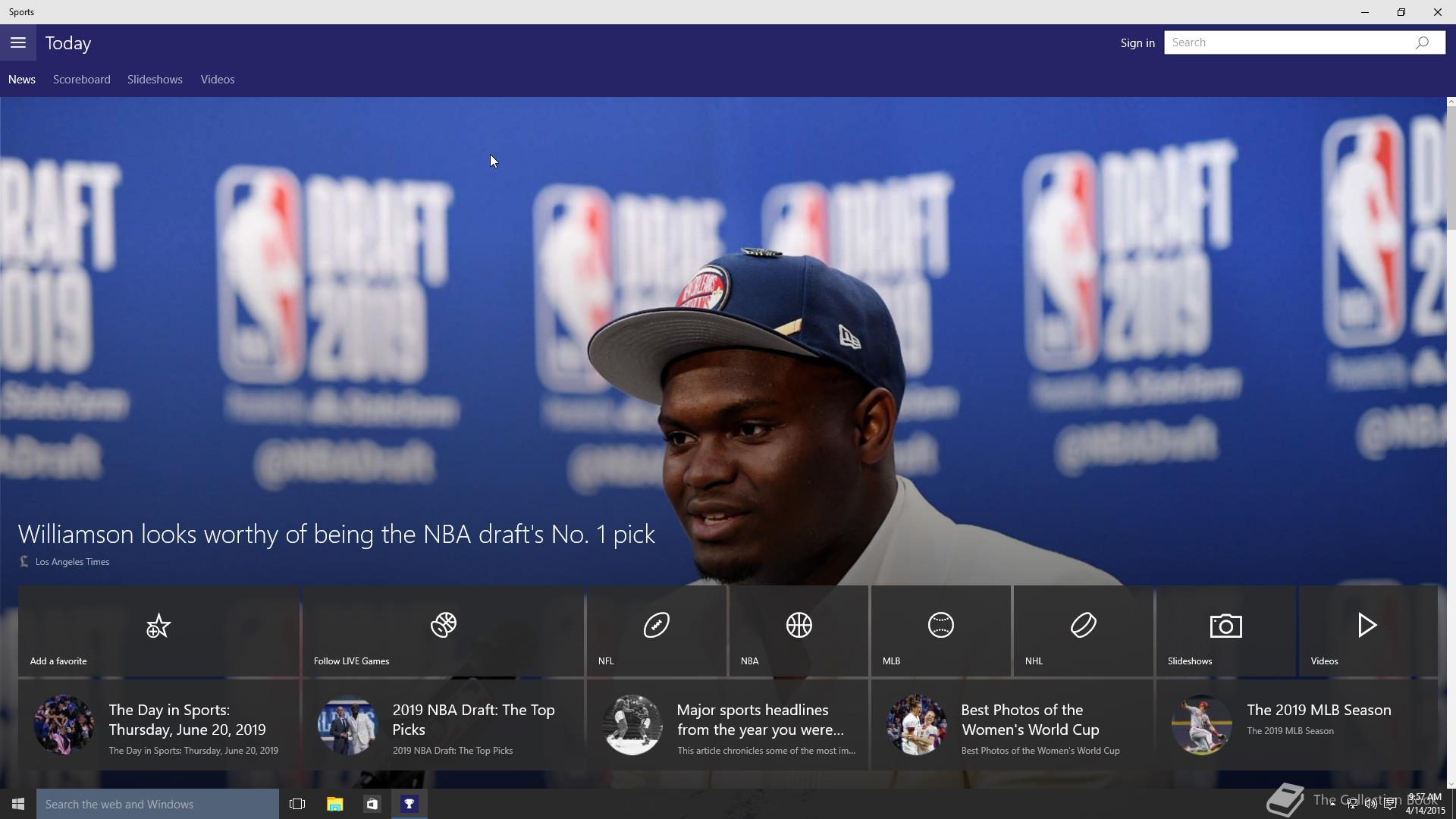Click the Add a favorite star icon
Viewport: 1456px width, 819px height.
click(x=158, y=626)
